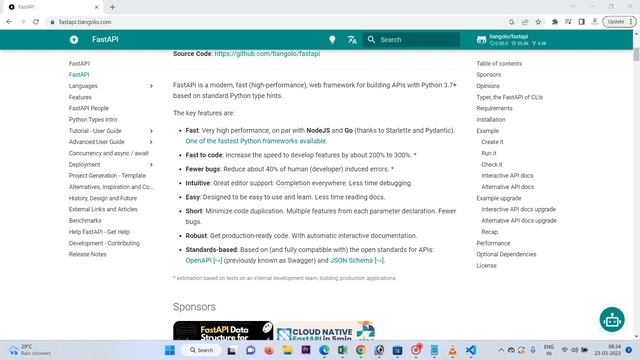The image size is (640, 360).
Task: Open Microsoft Edge from the taskbar
Action: [x=324, y=350]
